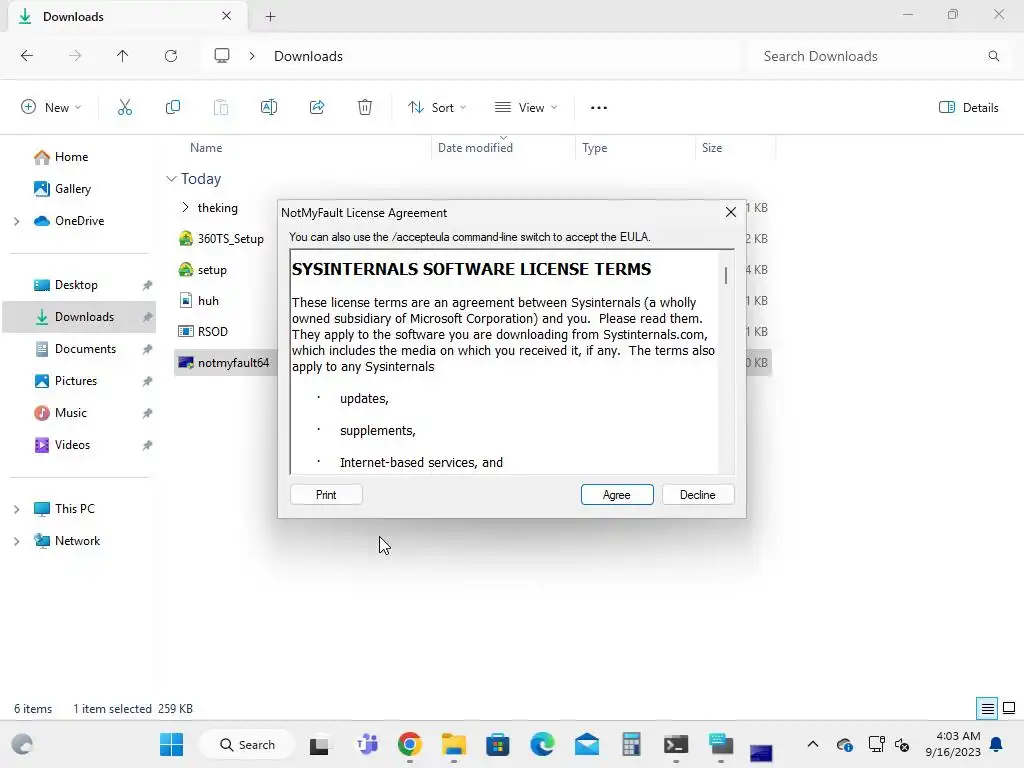This screenshot has width=1024, height=768.
Task: Select the RSOD file
Action: point(212,331)
